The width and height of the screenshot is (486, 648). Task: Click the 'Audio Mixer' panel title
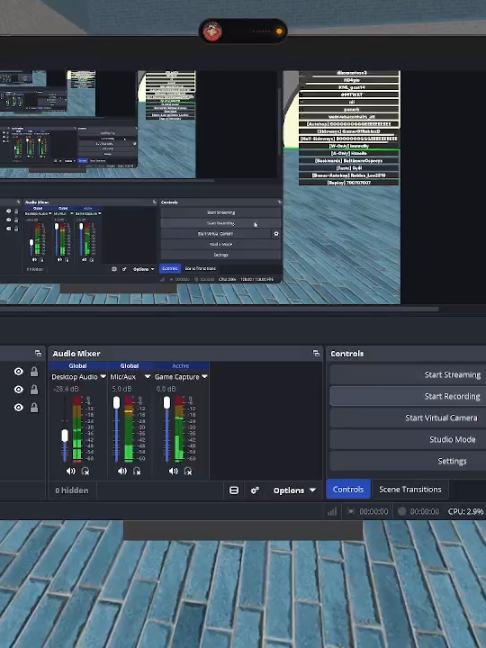[76, 353]
